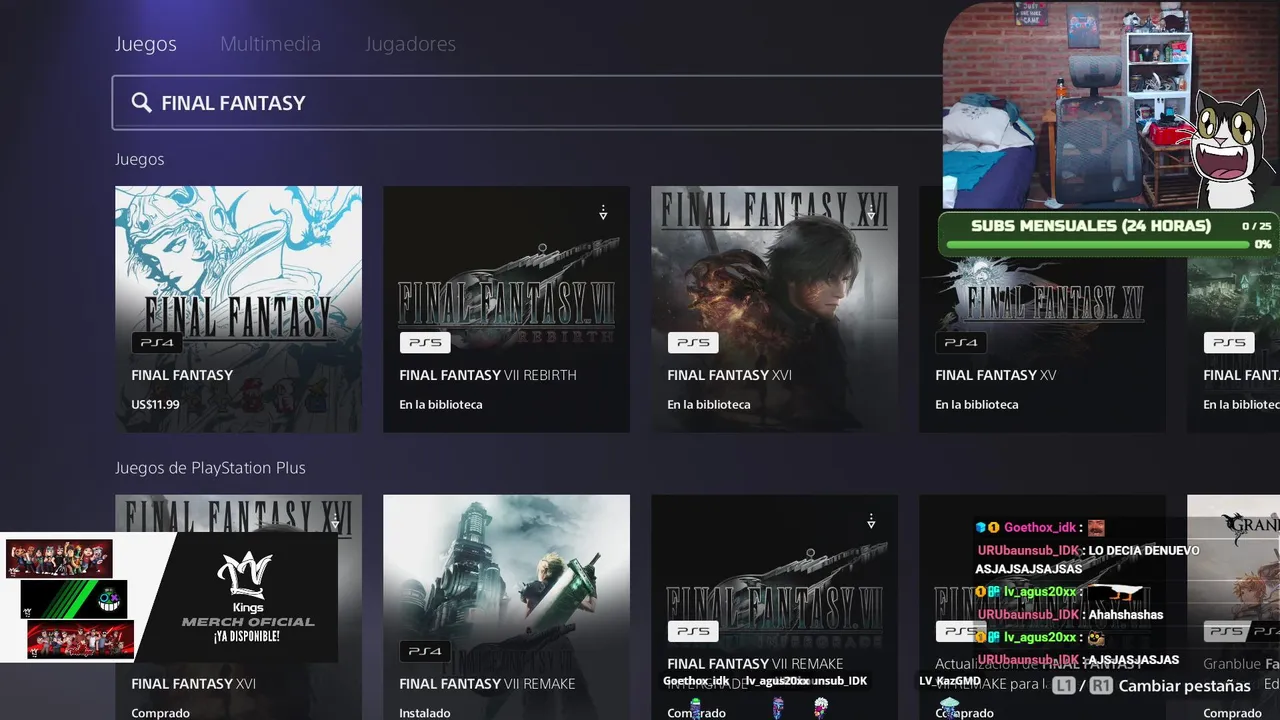Click the 'FINAL FANTASY VII REMAKE INTERGRADE' title text
Image resolution: width=1280 pixels, height=720 pixels.
(755, 672)
